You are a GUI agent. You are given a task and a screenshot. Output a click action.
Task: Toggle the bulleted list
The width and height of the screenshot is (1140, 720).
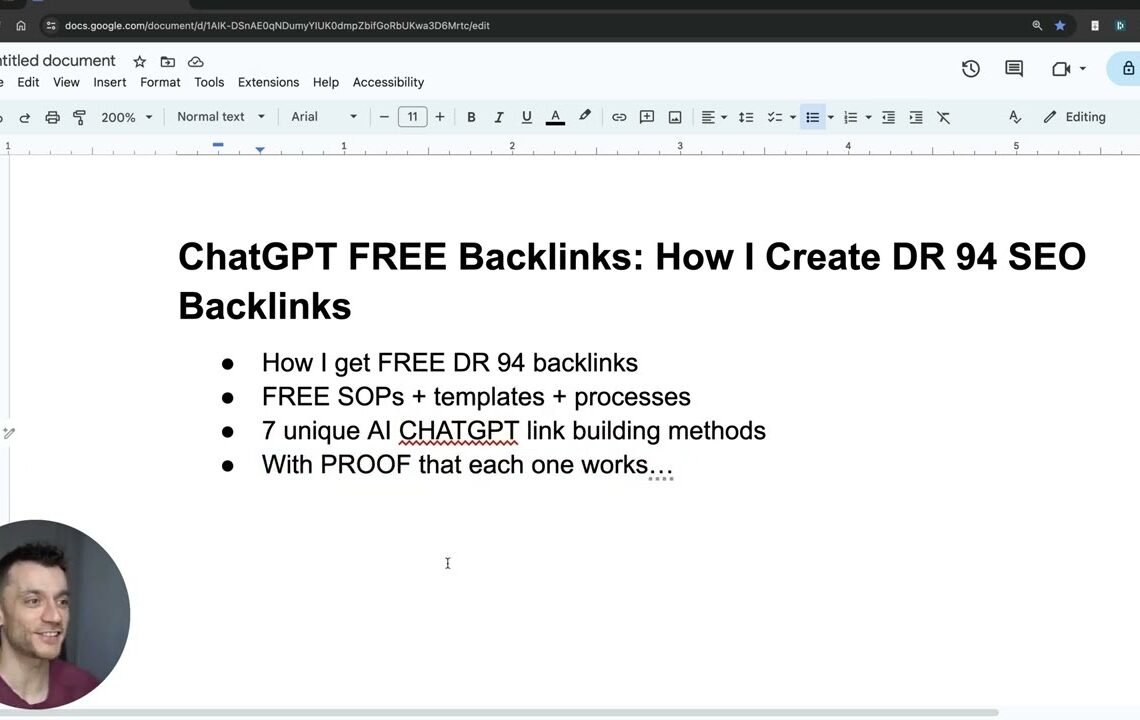813,117
